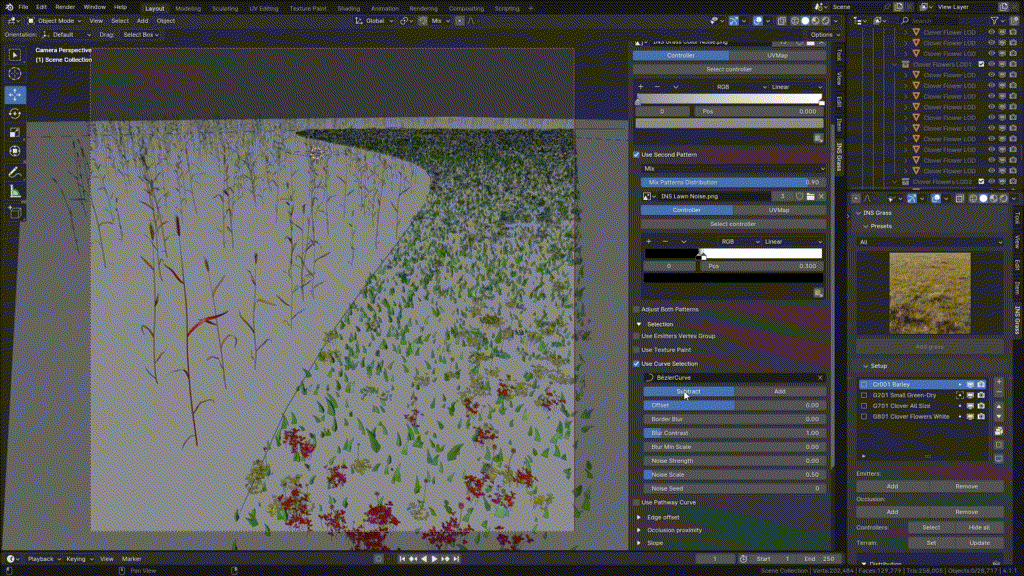Image resolution: width=1024 pixels, height=576 pixels.
Task: Open the Render menu
Action: pyautogui.click(x=65, y=7)
